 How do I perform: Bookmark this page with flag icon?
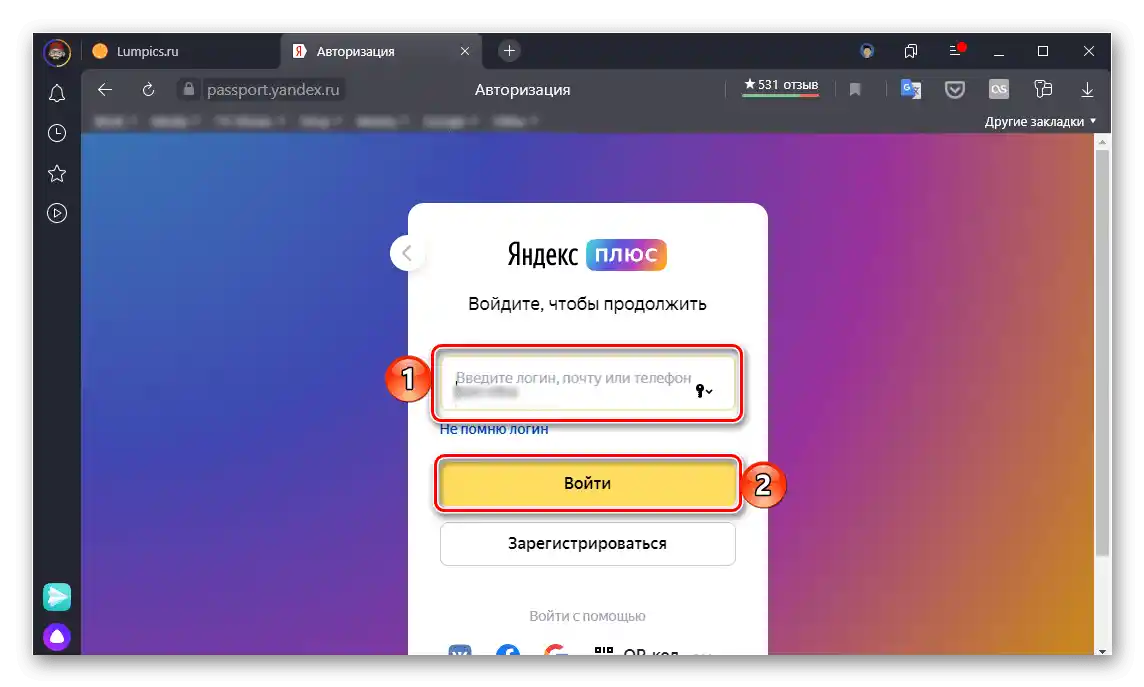coord(855,90)
